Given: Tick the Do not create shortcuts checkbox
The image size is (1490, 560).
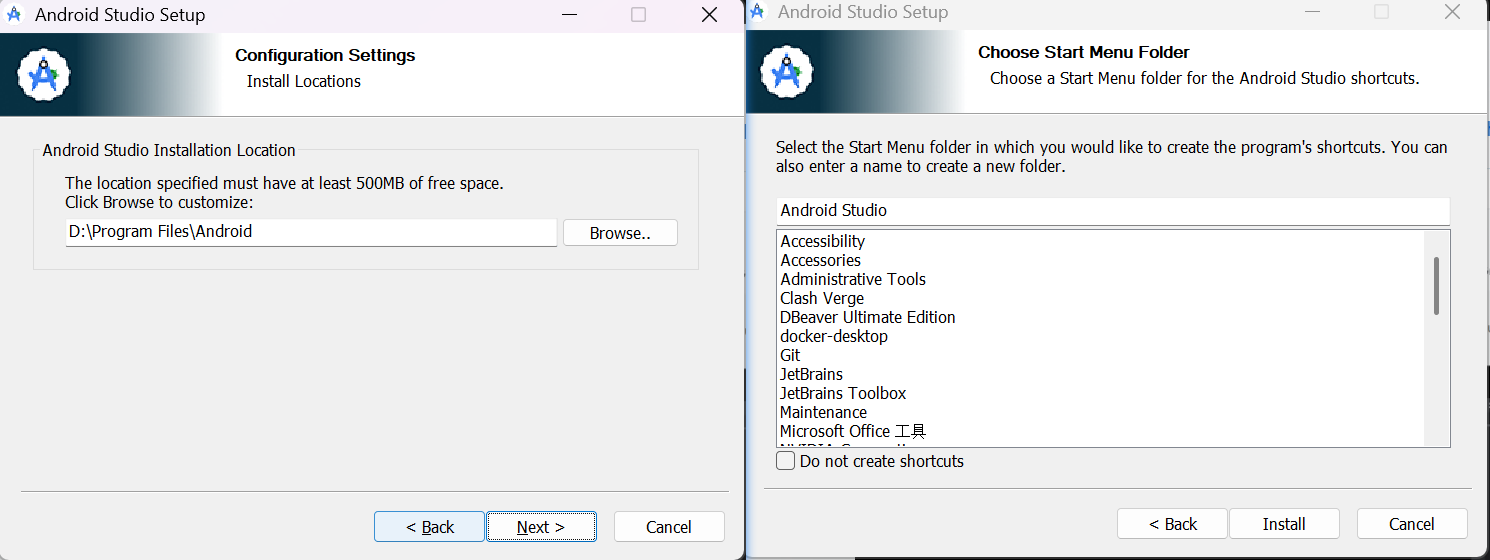Looking at the screenshot, I should (x=786, y=461).
